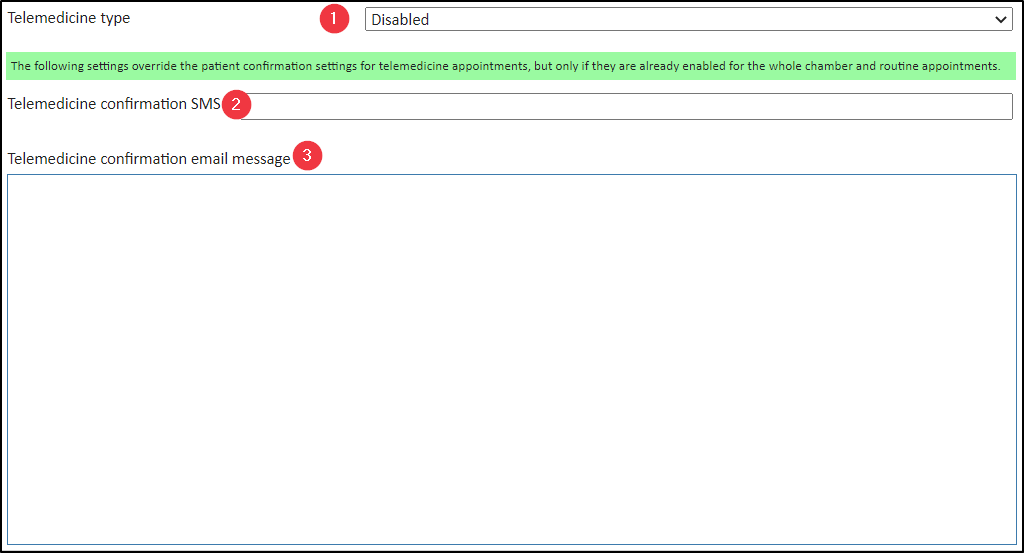Click the word 'SMS' in the field label

click(x=205, y=104)
